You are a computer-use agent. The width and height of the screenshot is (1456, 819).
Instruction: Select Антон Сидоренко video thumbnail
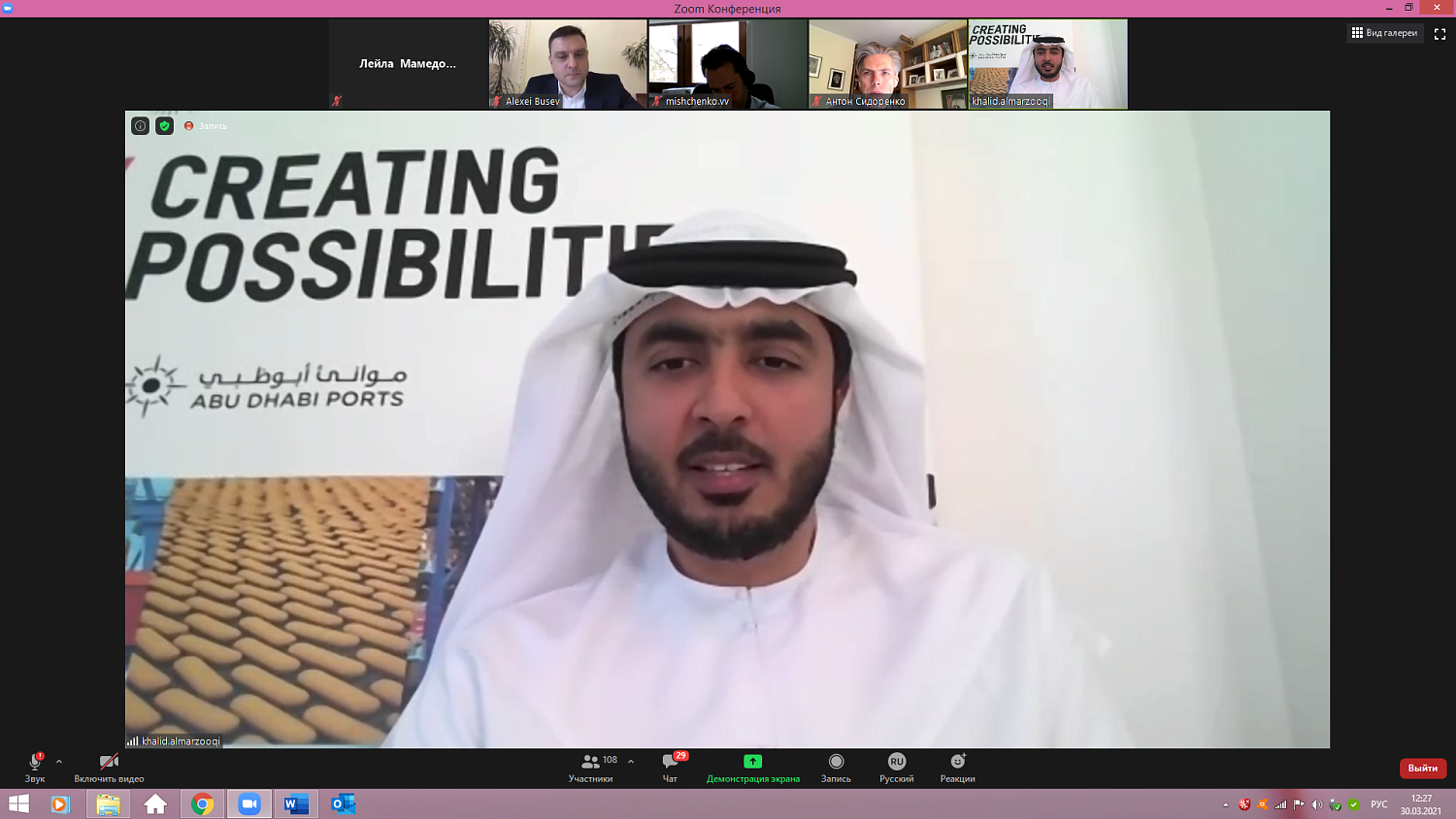[888, 64]
